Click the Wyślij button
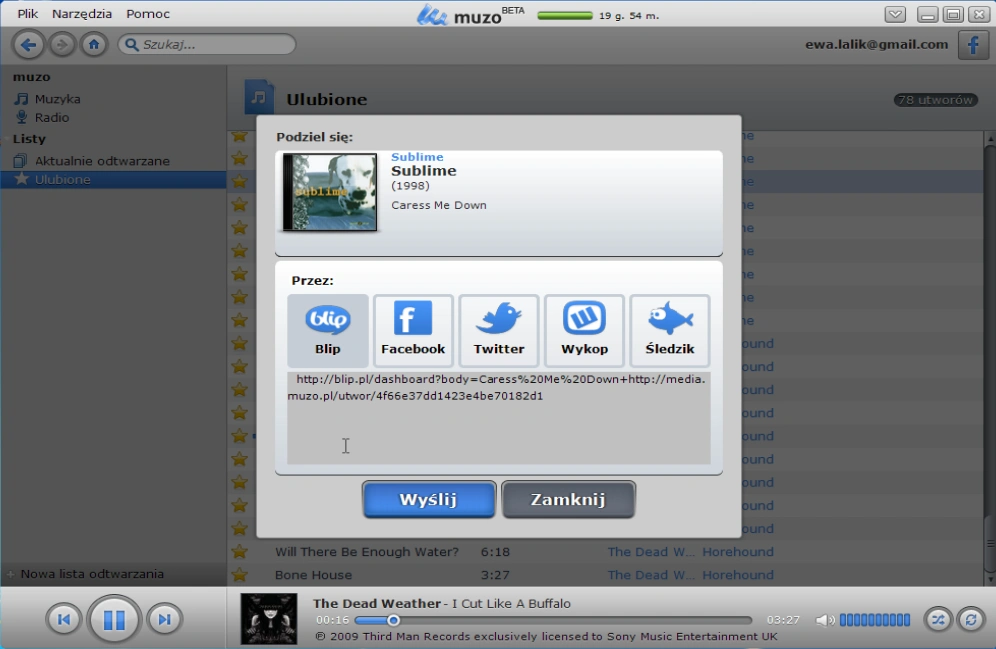Viewport: 996px width, 649px height. (429, 500)
